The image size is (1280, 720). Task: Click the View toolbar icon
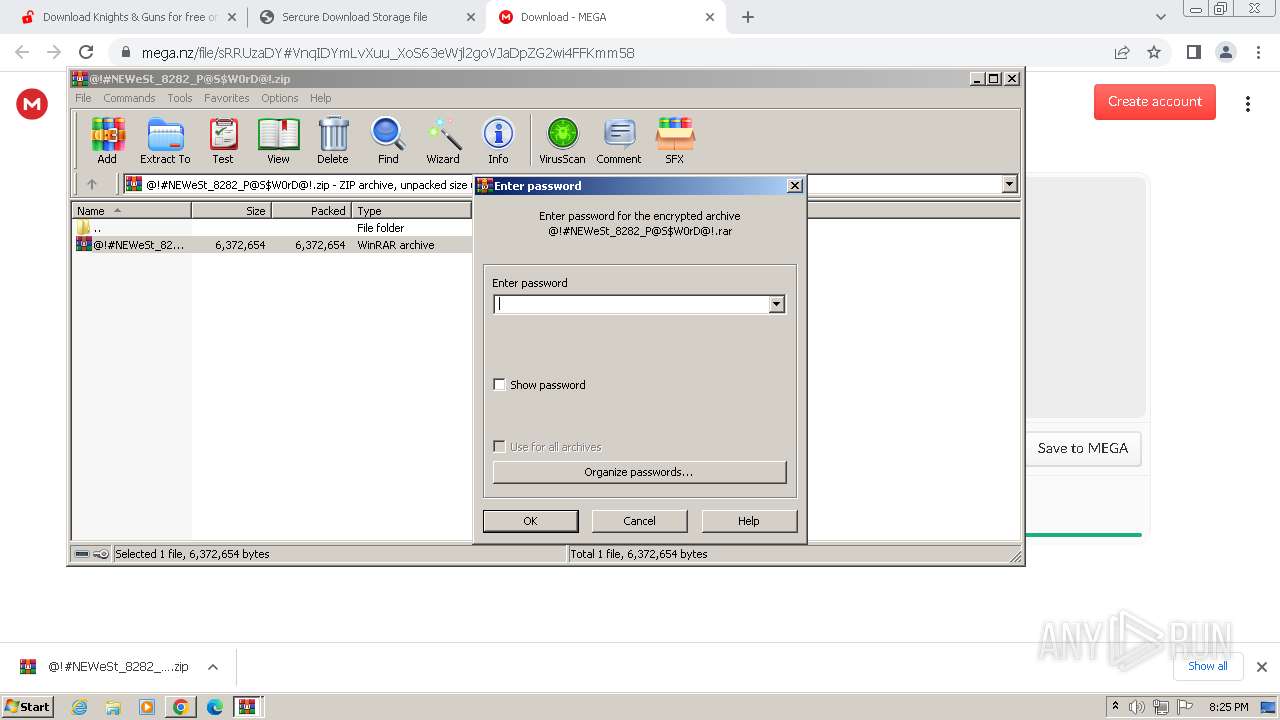278,140
